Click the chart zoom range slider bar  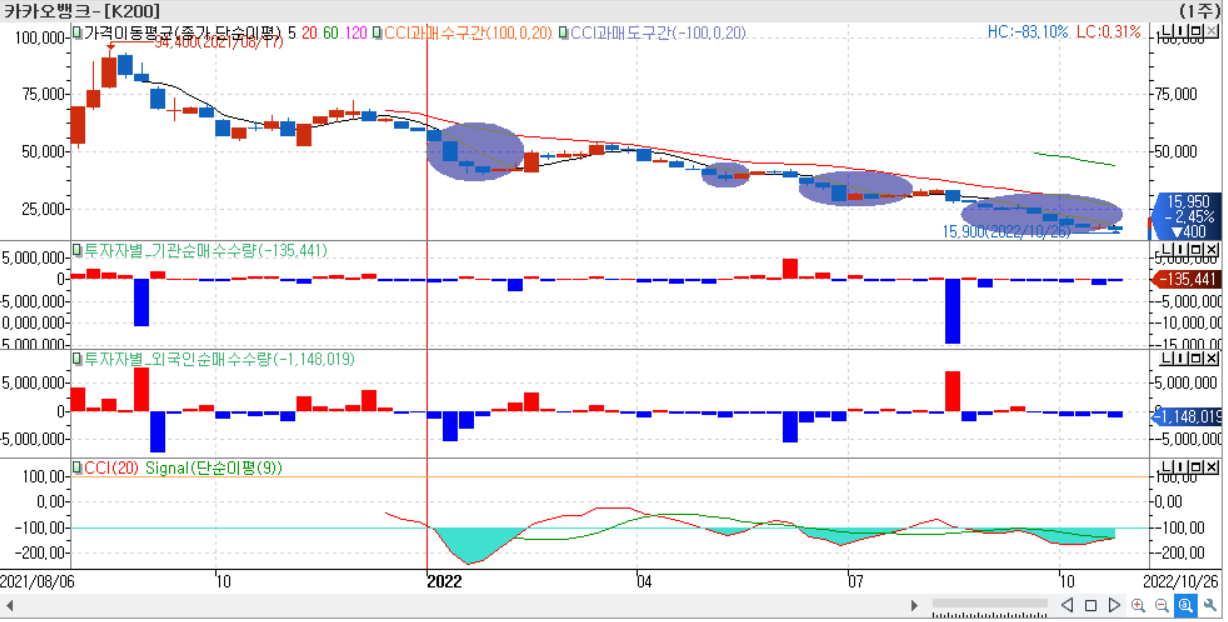tap(990, 604)
